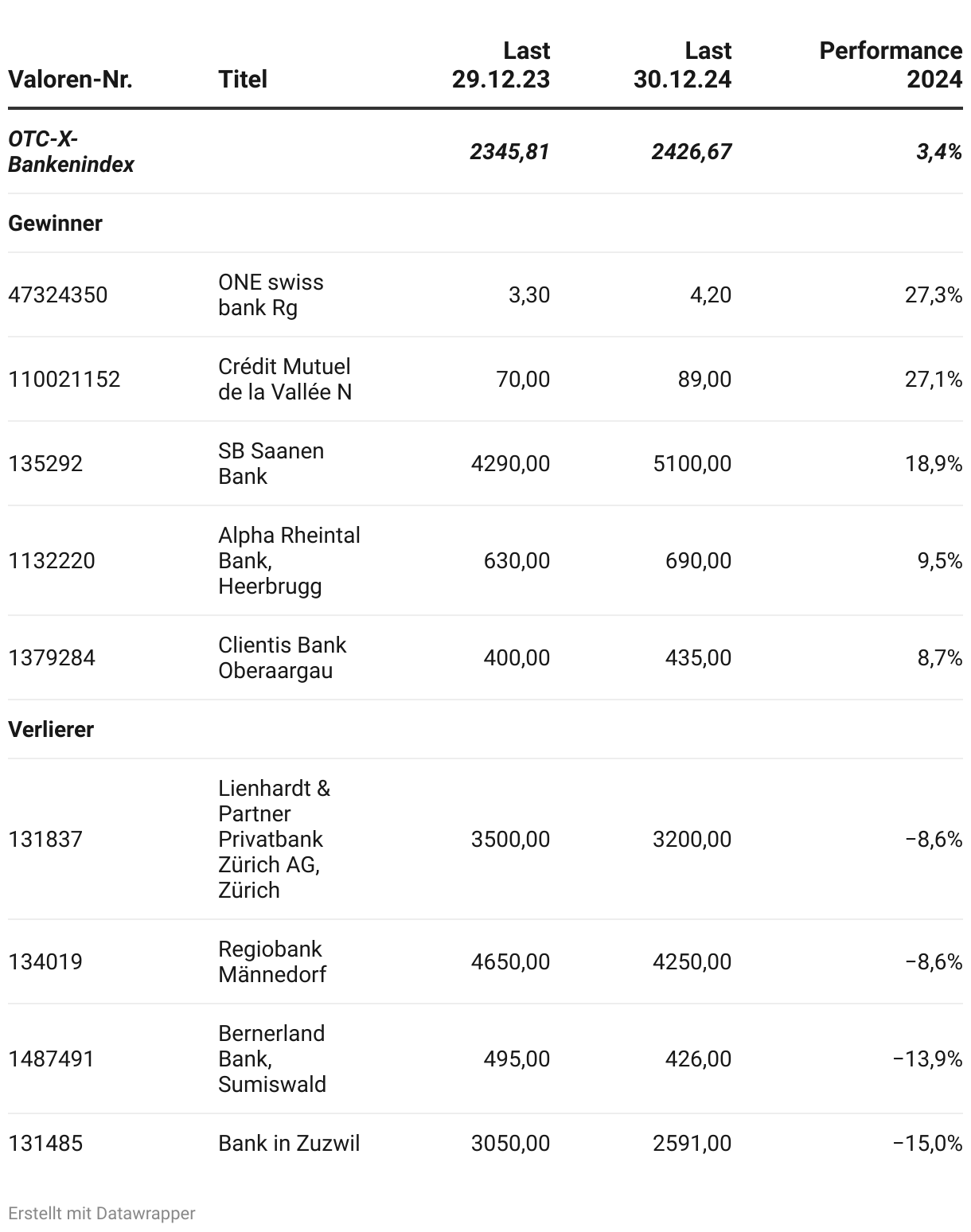Click valor number 47324350
Viewport: 971px width, 1232px height.
[57, 295]
